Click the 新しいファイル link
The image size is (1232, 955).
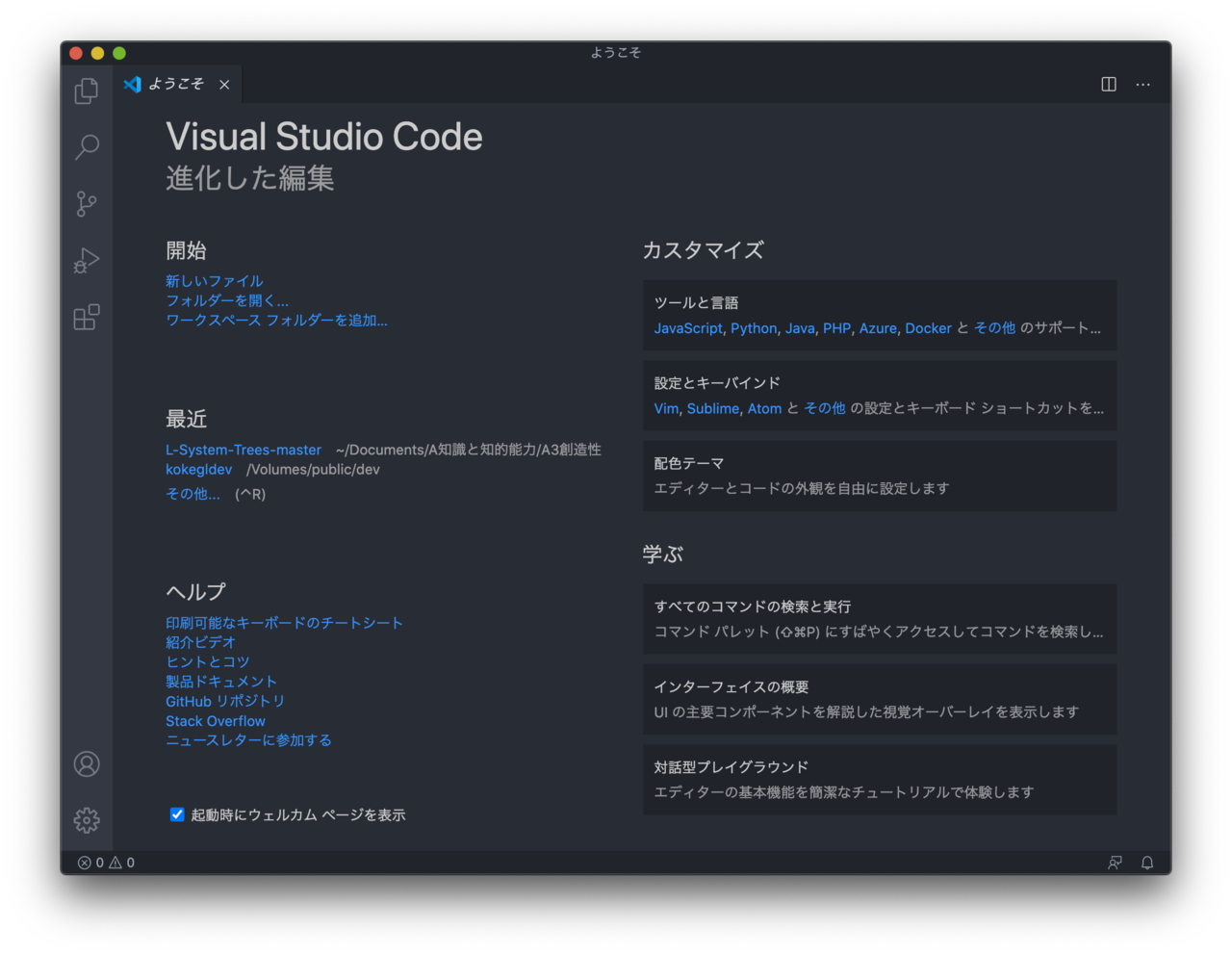coord(214,281)
